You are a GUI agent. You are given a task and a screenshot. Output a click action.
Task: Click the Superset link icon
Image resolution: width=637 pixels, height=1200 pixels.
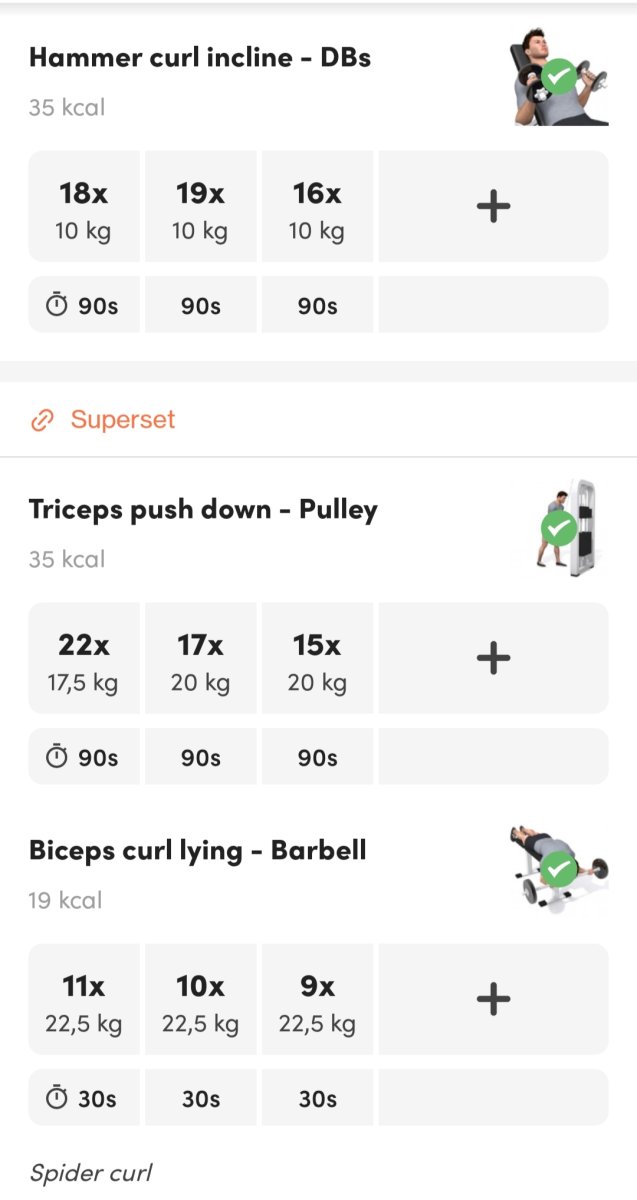point(42,420)
